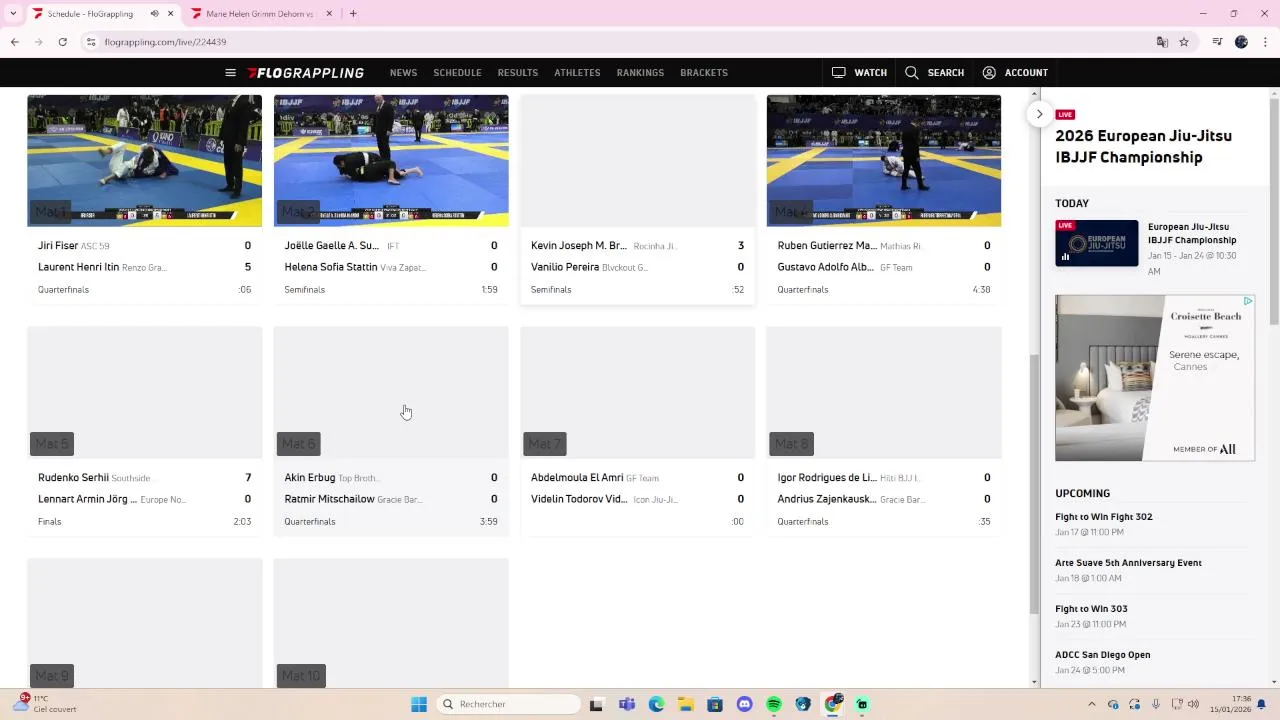Click the sidebar vertical scrollbar
Screen dimensions: 1280x720
(x=1274, y=211)
